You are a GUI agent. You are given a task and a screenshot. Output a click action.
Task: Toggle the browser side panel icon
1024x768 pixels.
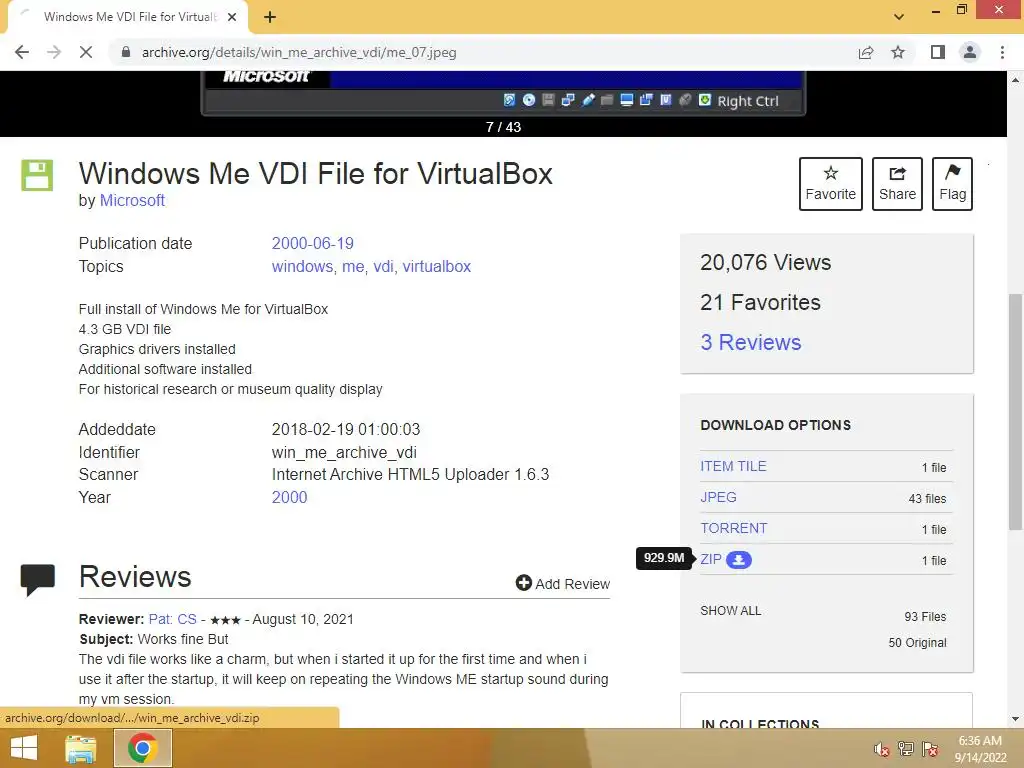tap(938, 52)
